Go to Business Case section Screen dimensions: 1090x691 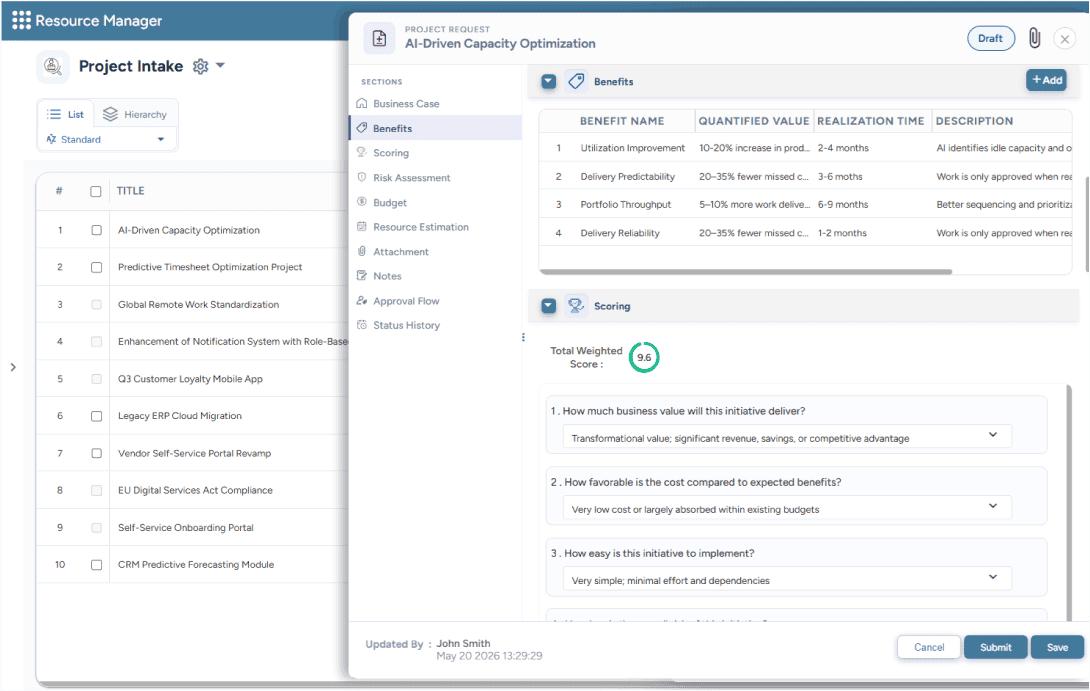(406, 104)
